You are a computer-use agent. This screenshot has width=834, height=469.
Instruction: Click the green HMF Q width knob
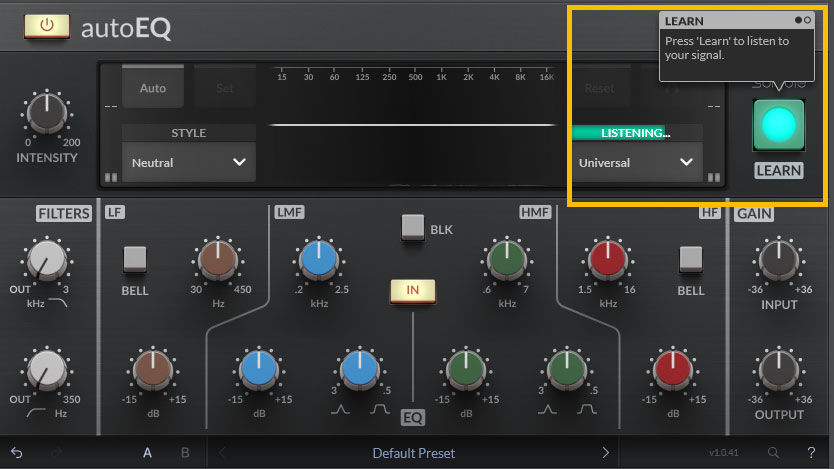click(x=567, y=370)
